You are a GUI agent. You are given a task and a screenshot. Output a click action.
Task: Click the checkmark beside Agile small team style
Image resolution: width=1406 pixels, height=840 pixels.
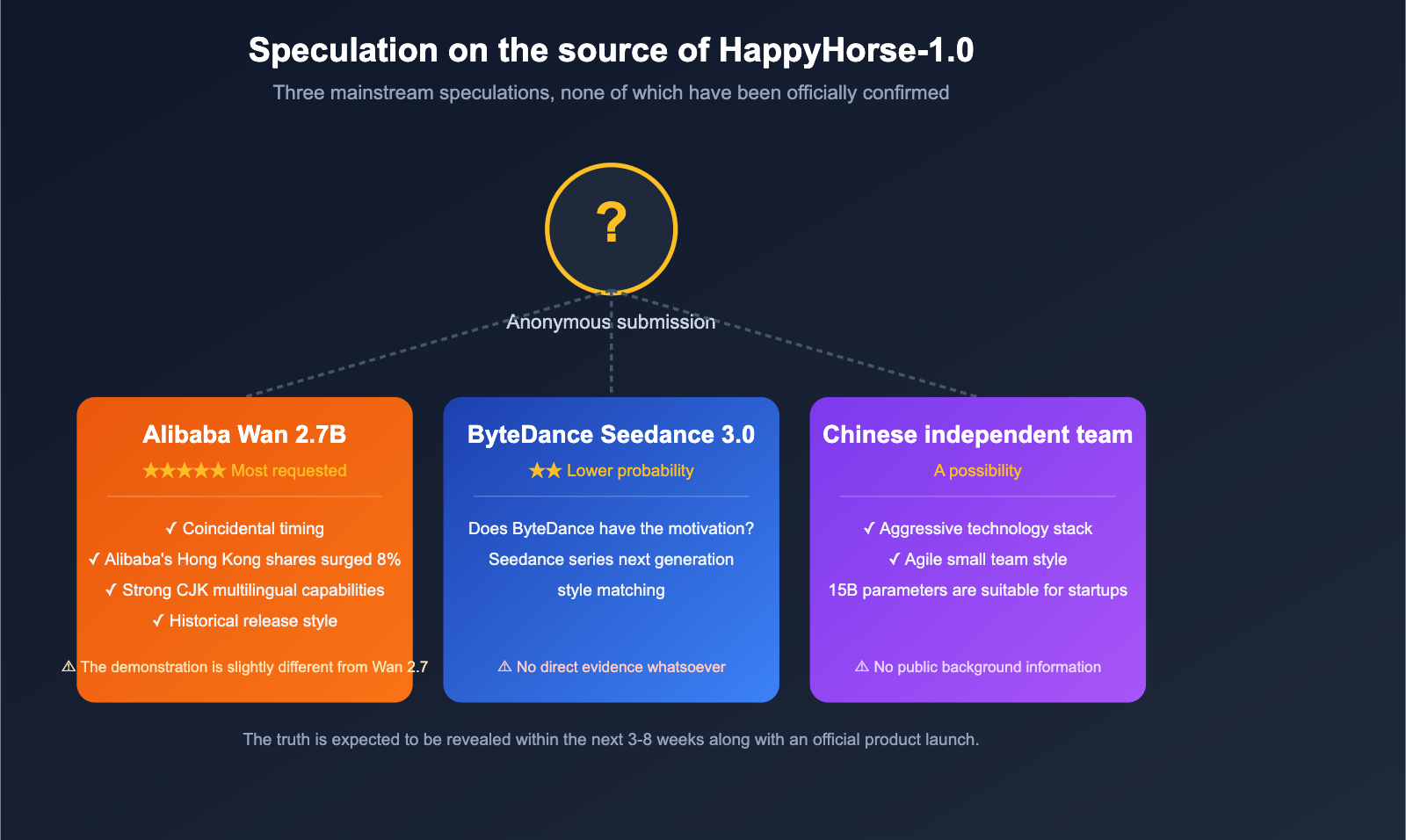(x=895, y=559)
